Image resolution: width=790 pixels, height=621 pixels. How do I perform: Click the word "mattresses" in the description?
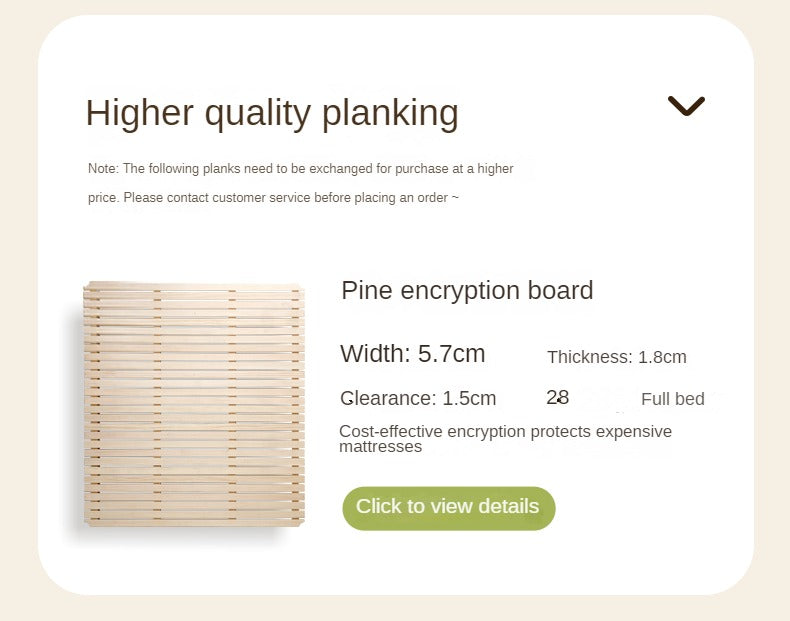(x=381, y=447)
